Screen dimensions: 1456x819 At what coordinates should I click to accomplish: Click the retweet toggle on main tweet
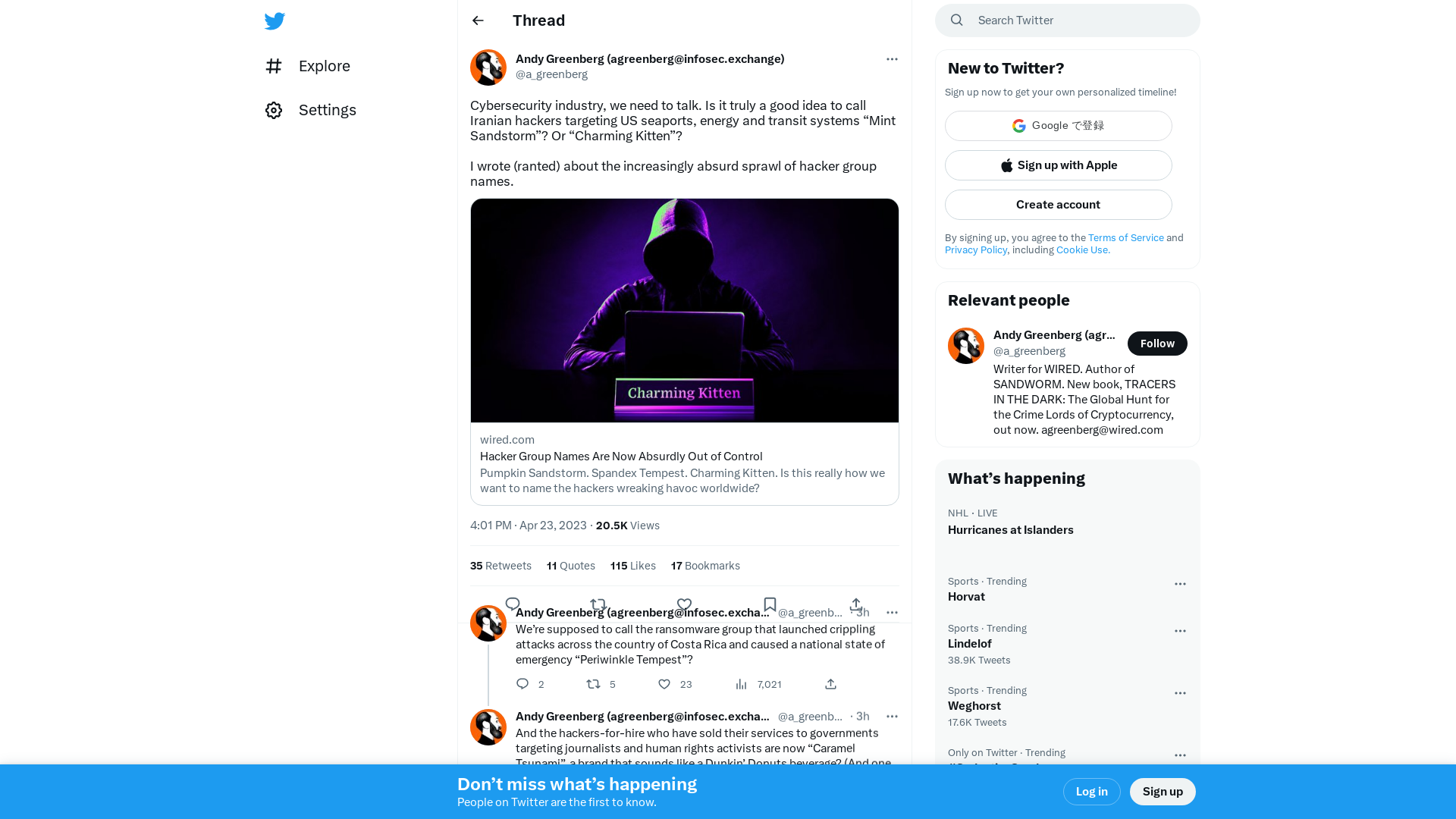pyautogui.click(x=598, y=604)
